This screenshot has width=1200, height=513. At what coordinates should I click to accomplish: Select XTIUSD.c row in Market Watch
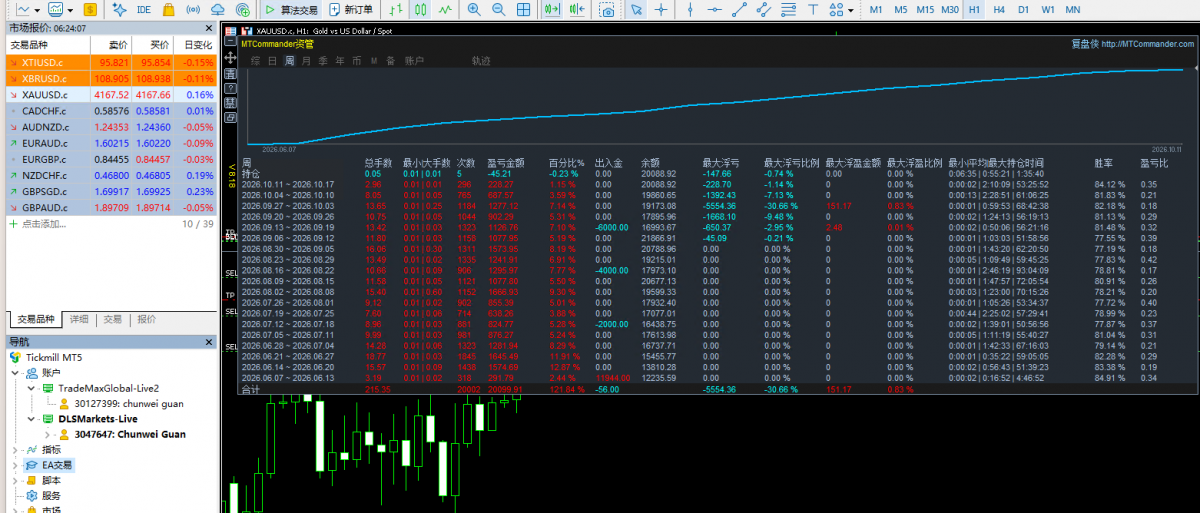[x=111, y=62]
